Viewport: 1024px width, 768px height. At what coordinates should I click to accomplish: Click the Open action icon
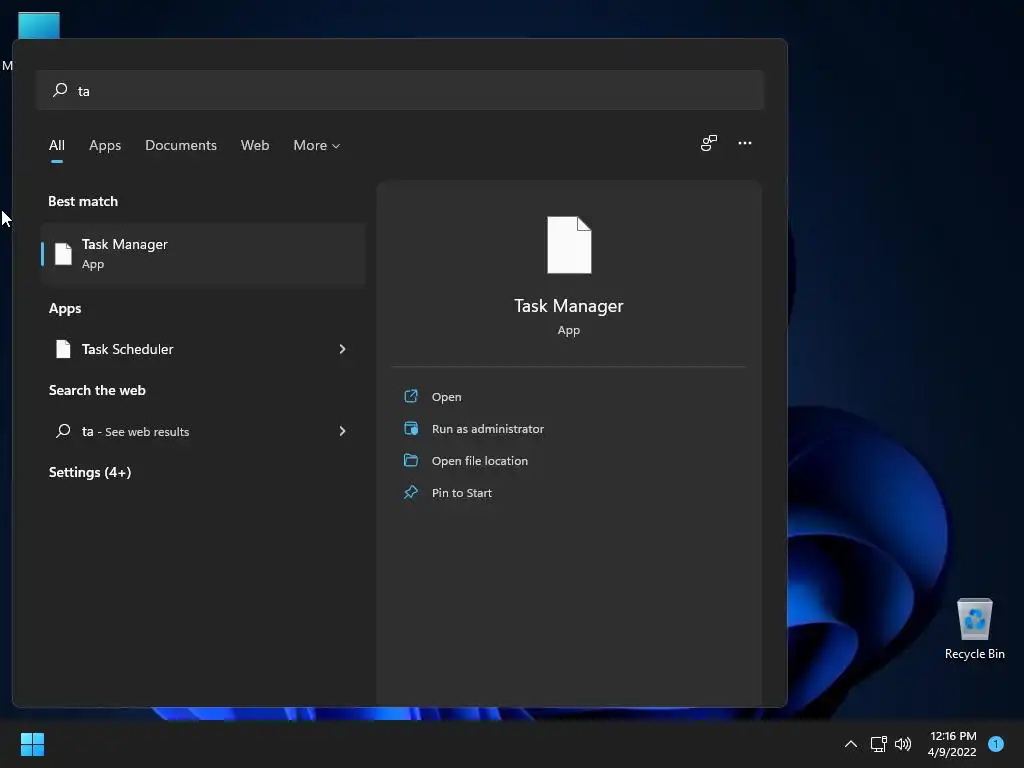point(411,396)
